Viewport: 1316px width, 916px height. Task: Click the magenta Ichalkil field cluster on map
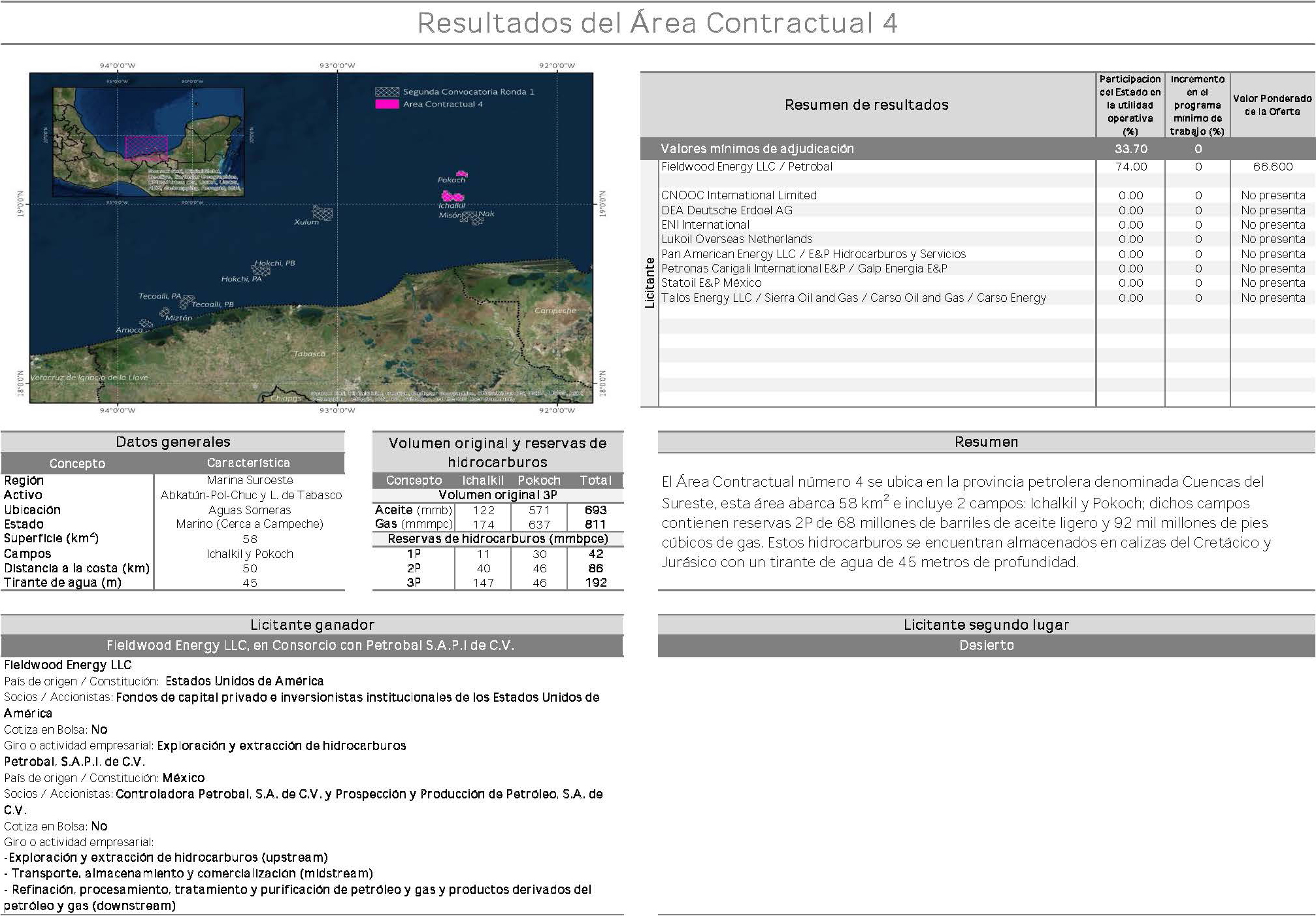[x=452, y=195]
